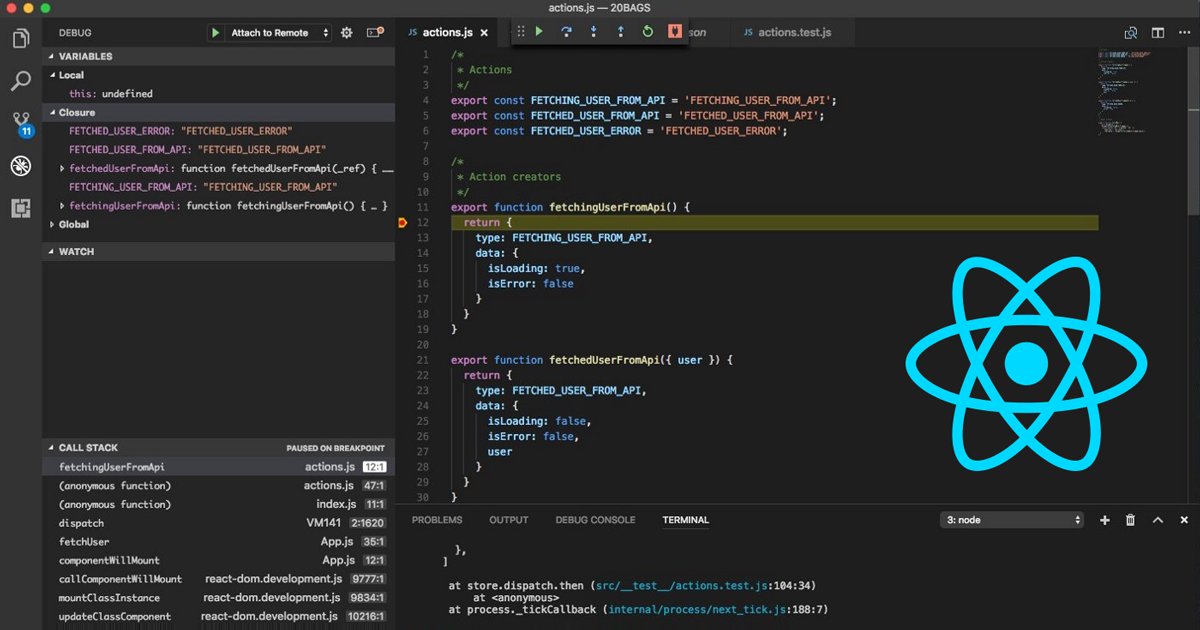Click the Step Into debug icon
The image size is (1200, 630).
pyautogui.click(x=594, y=31)
